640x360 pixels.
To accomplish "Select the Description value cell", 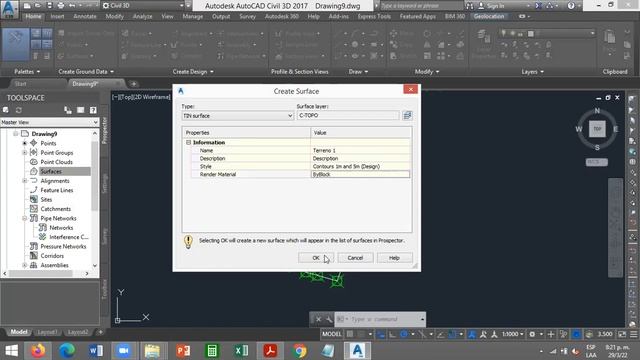I will tap(361, 158).
